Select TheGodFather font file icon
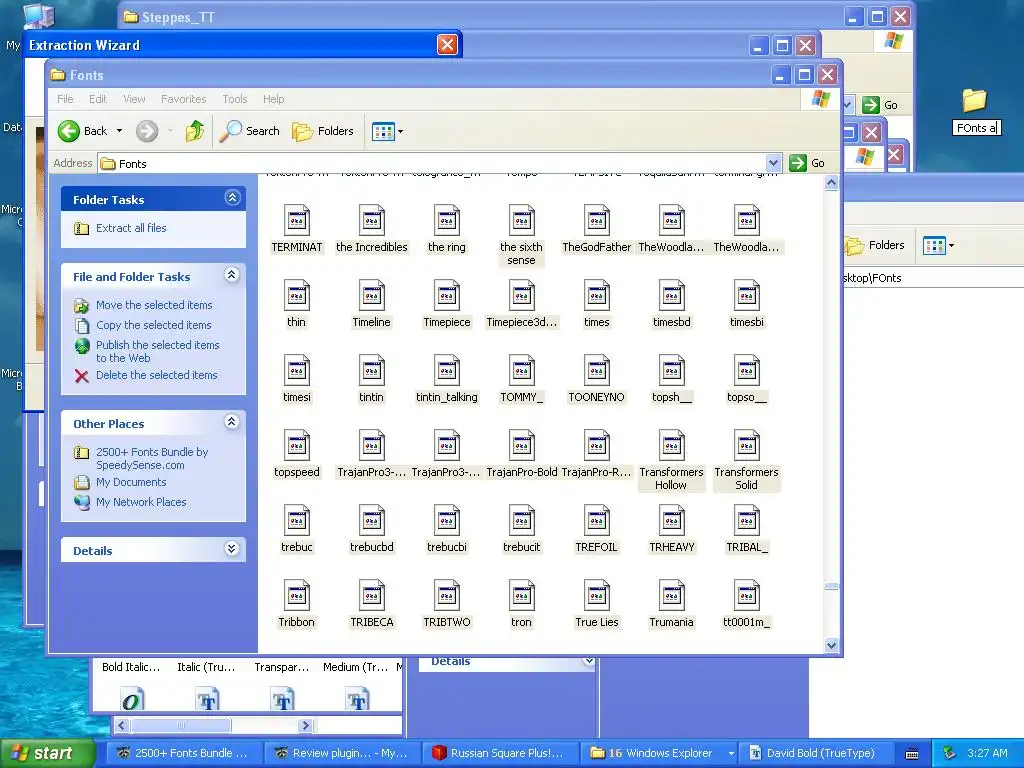The image size is (1024, 768). (596, 220)
